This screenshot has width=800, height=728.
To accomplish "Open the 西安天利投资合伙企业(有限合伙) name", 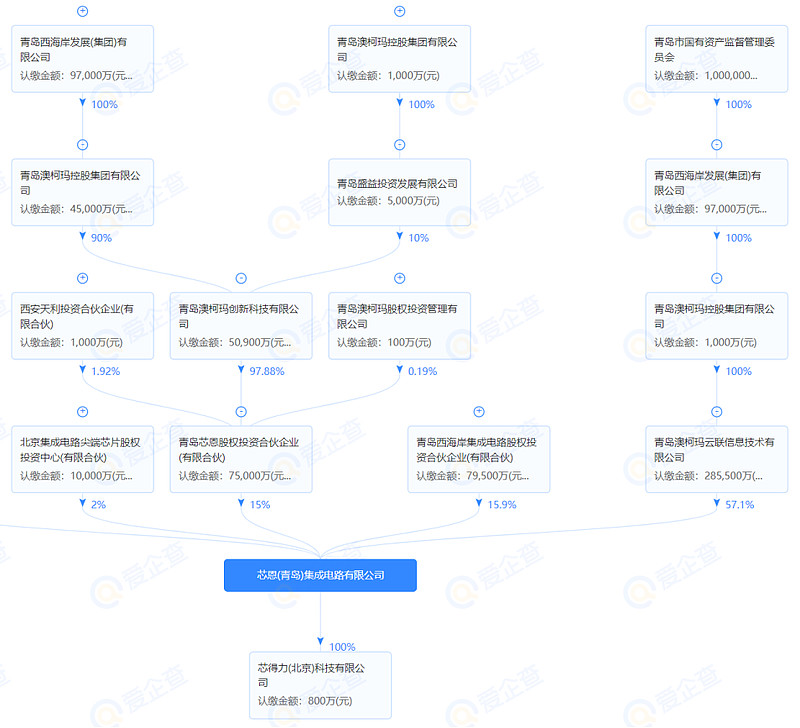I will coord(77,316).
